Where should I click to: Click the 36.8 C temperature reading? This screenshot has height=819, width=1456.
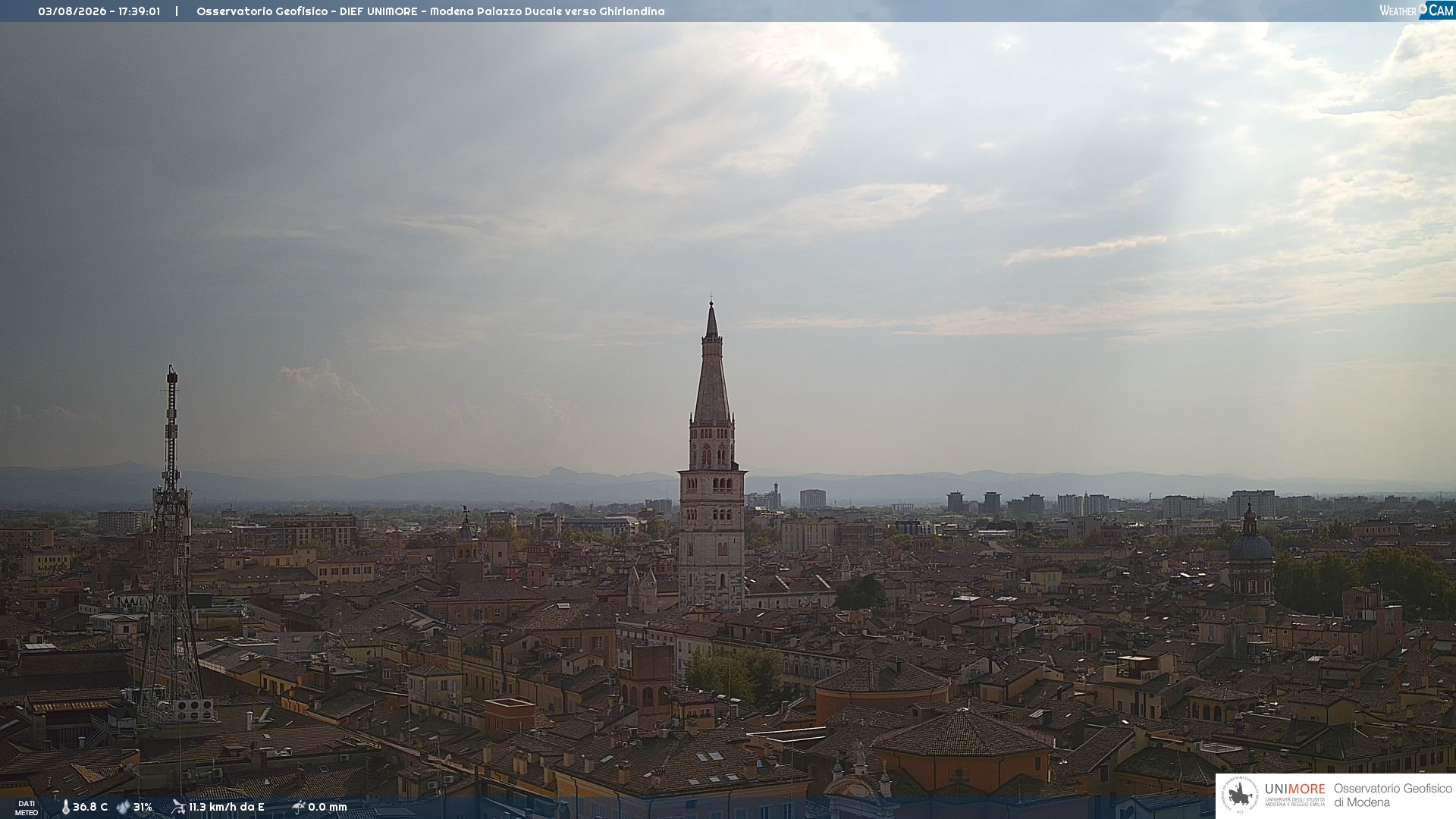pyautogui.click(x=90, y=808)
